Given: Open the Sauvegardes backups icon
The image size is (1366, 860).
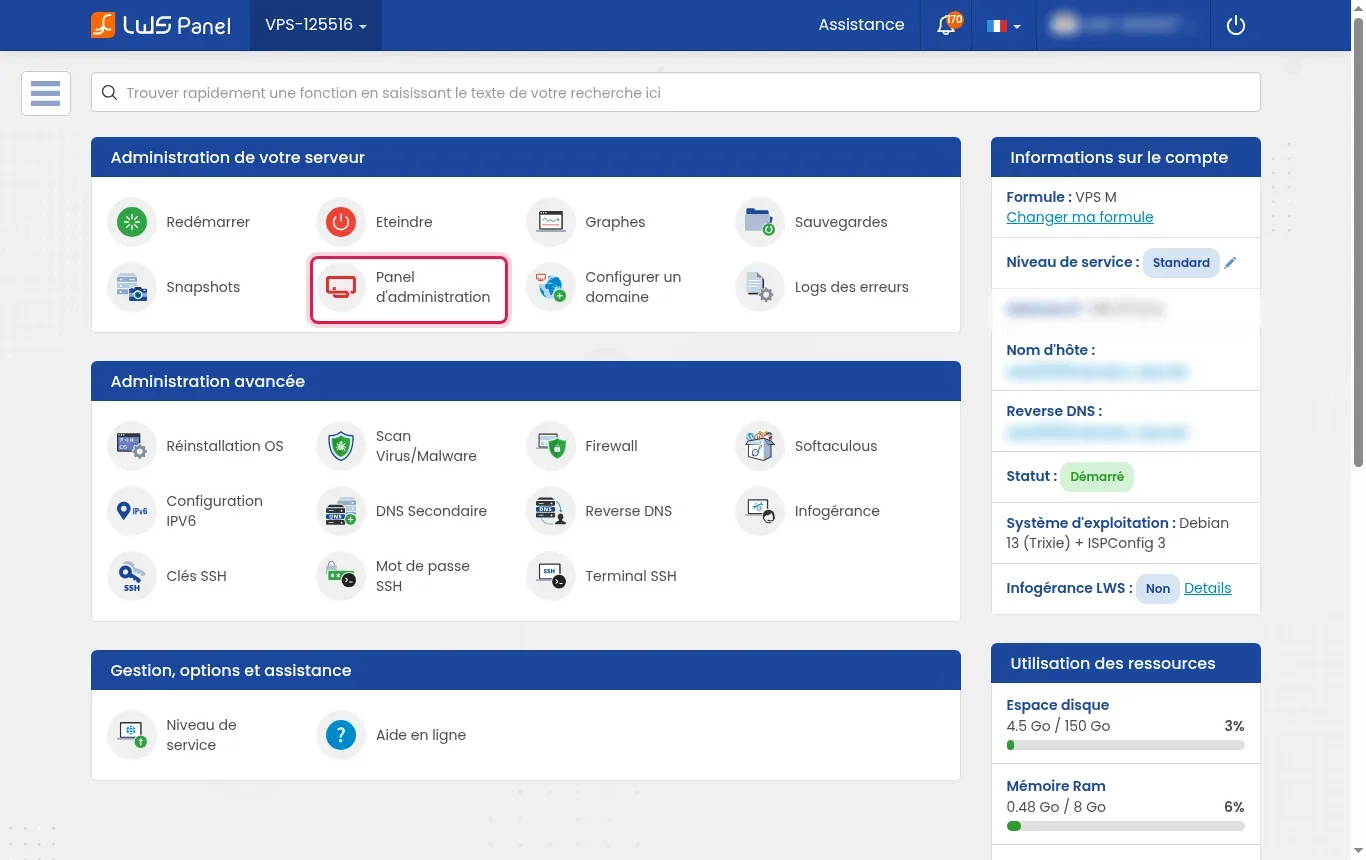Looking at the screenshot, I should [760, 222].
